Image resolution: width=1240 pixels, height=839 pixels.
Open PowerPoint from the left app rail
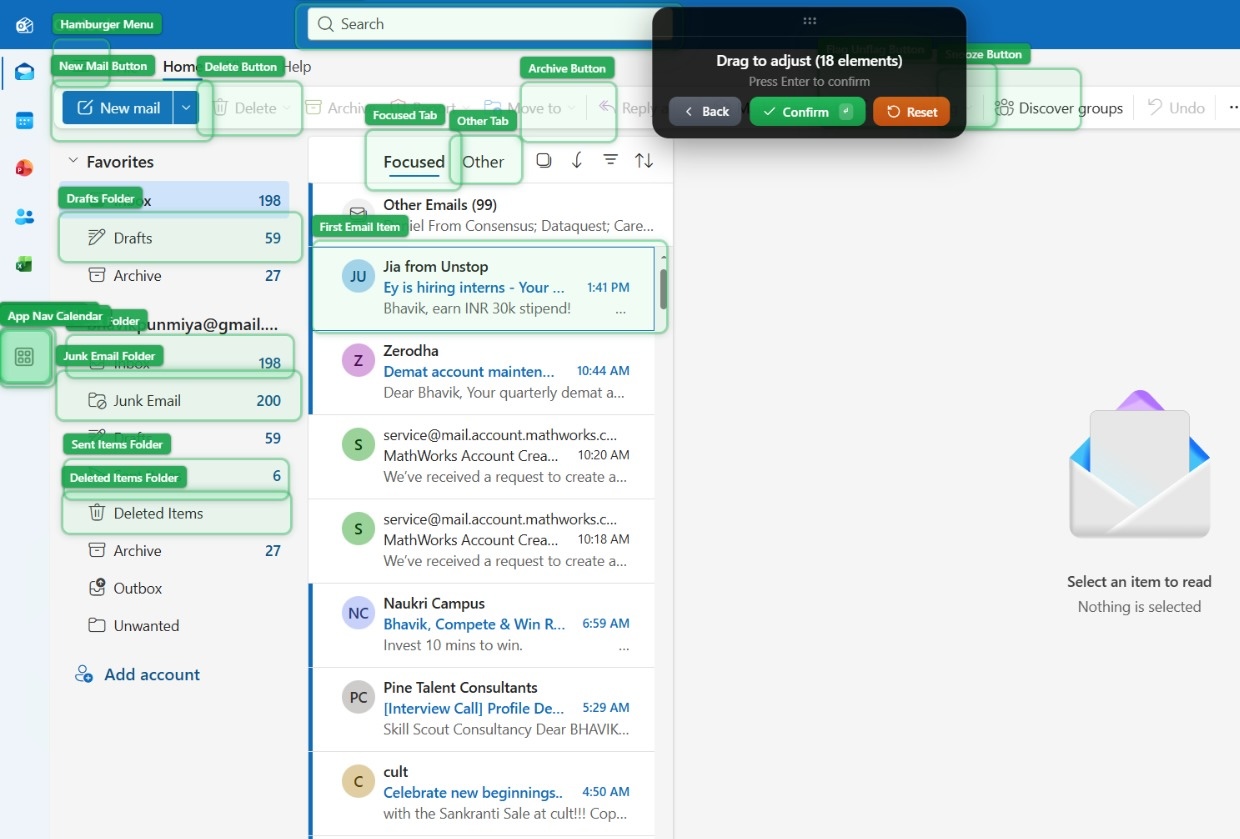point(24,168)
